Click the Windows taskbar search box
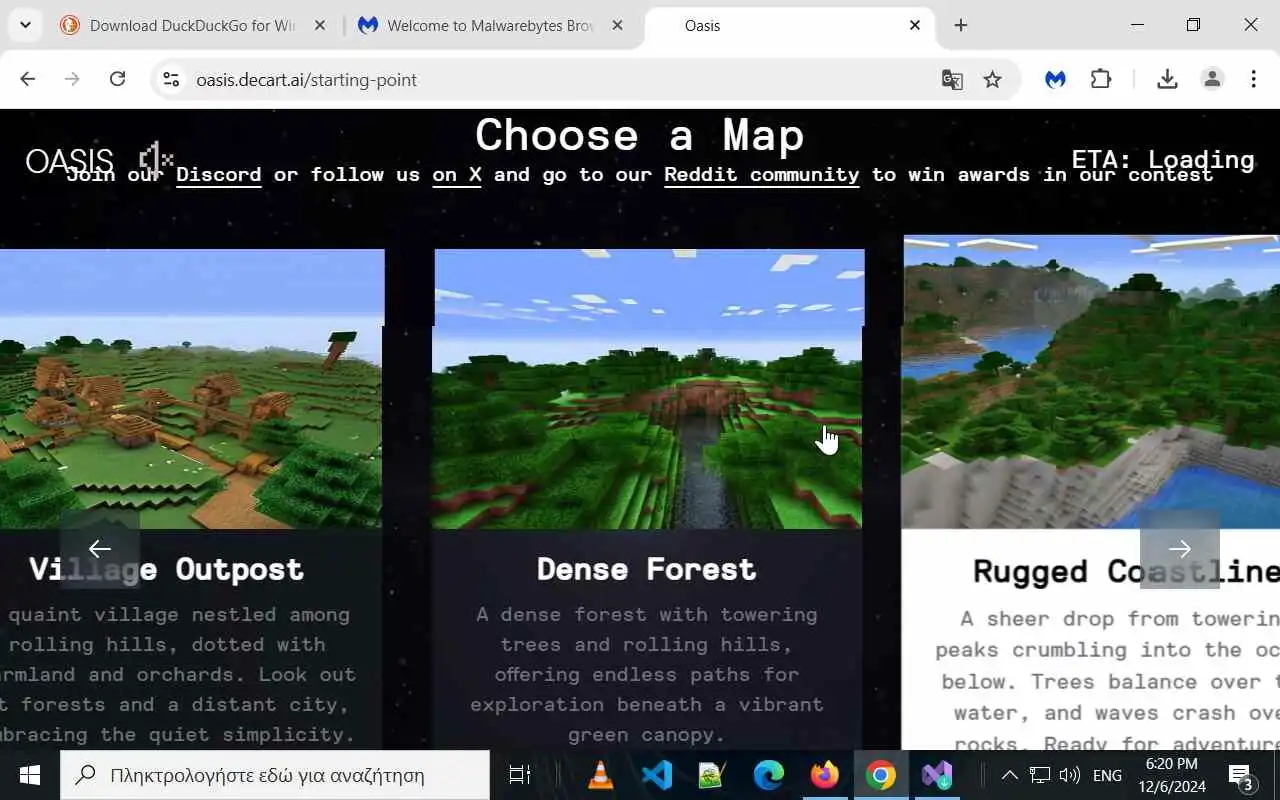The width and height of the screenshot is (1280, 800). (x=275, y=775)
